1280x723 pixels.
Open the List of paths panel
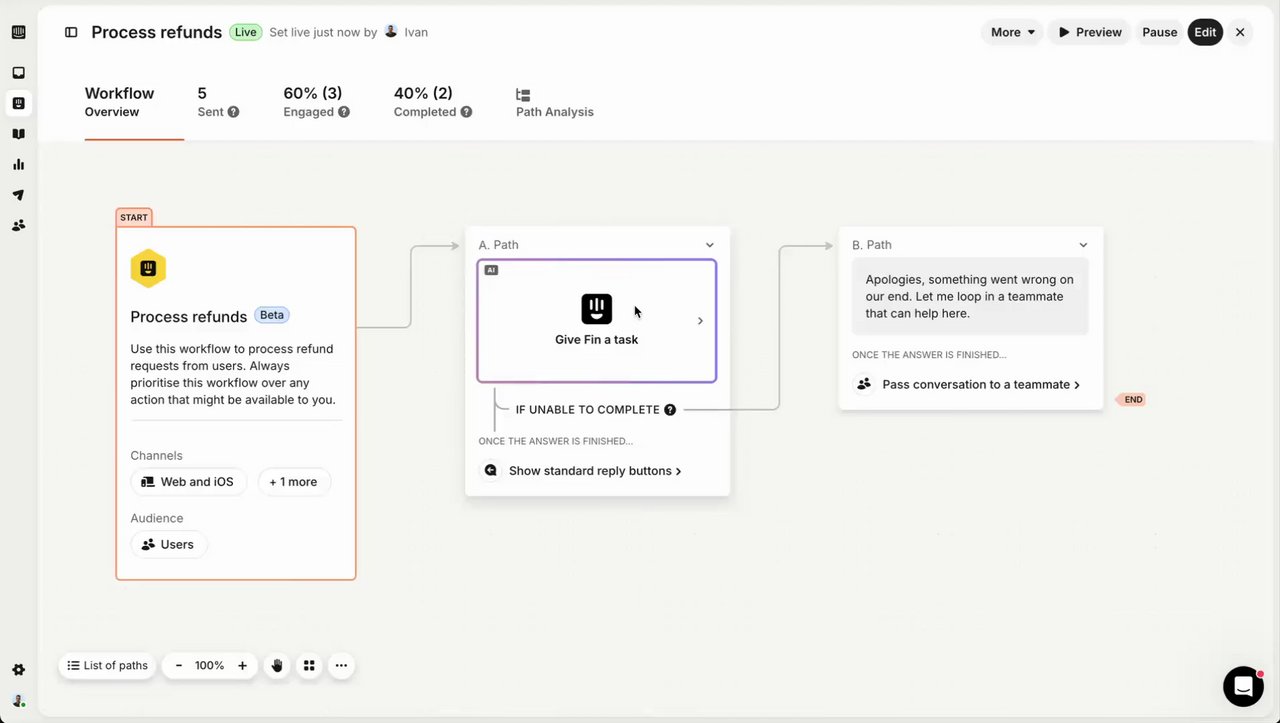107,666
